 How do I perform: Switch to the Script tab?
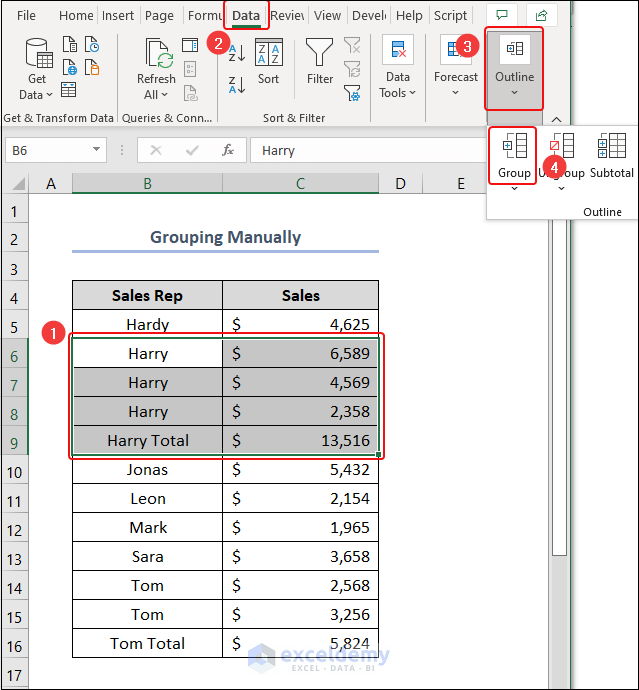click(450, 15)
